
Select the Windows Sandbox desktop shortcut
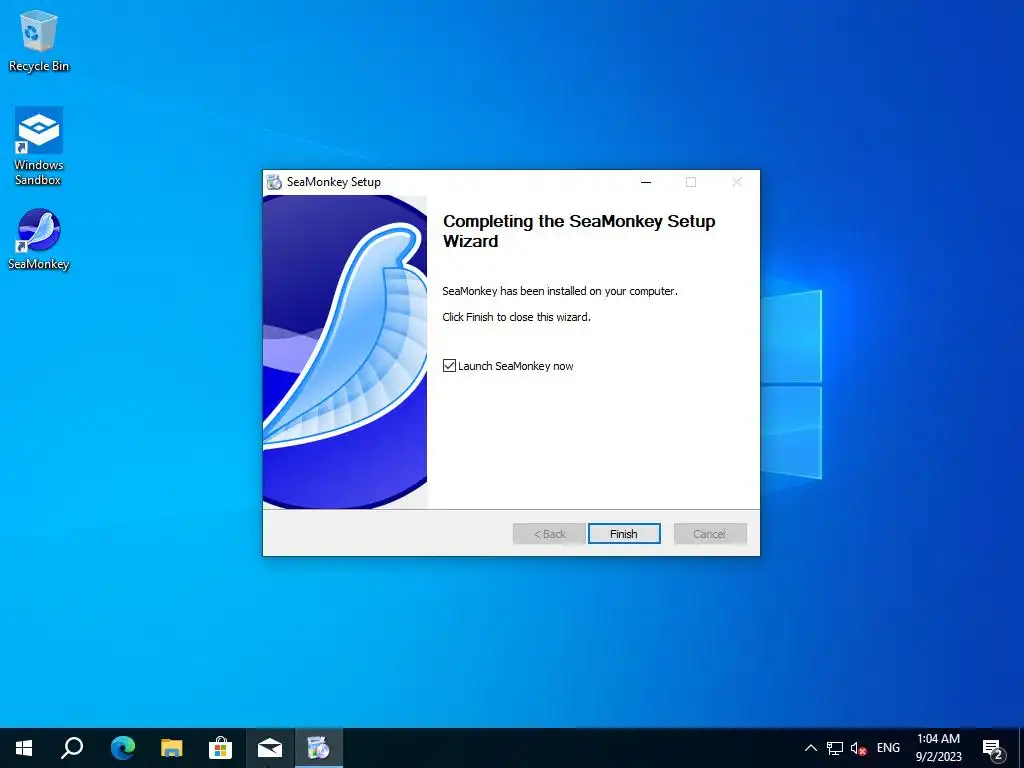(39, 146)
